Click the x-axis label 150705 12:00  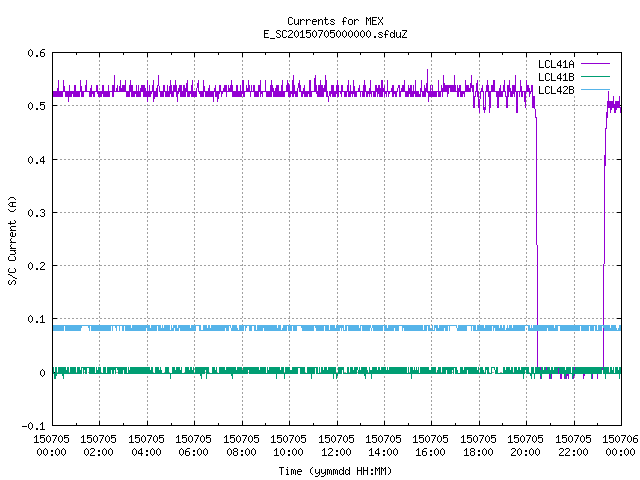click(337, 446)
